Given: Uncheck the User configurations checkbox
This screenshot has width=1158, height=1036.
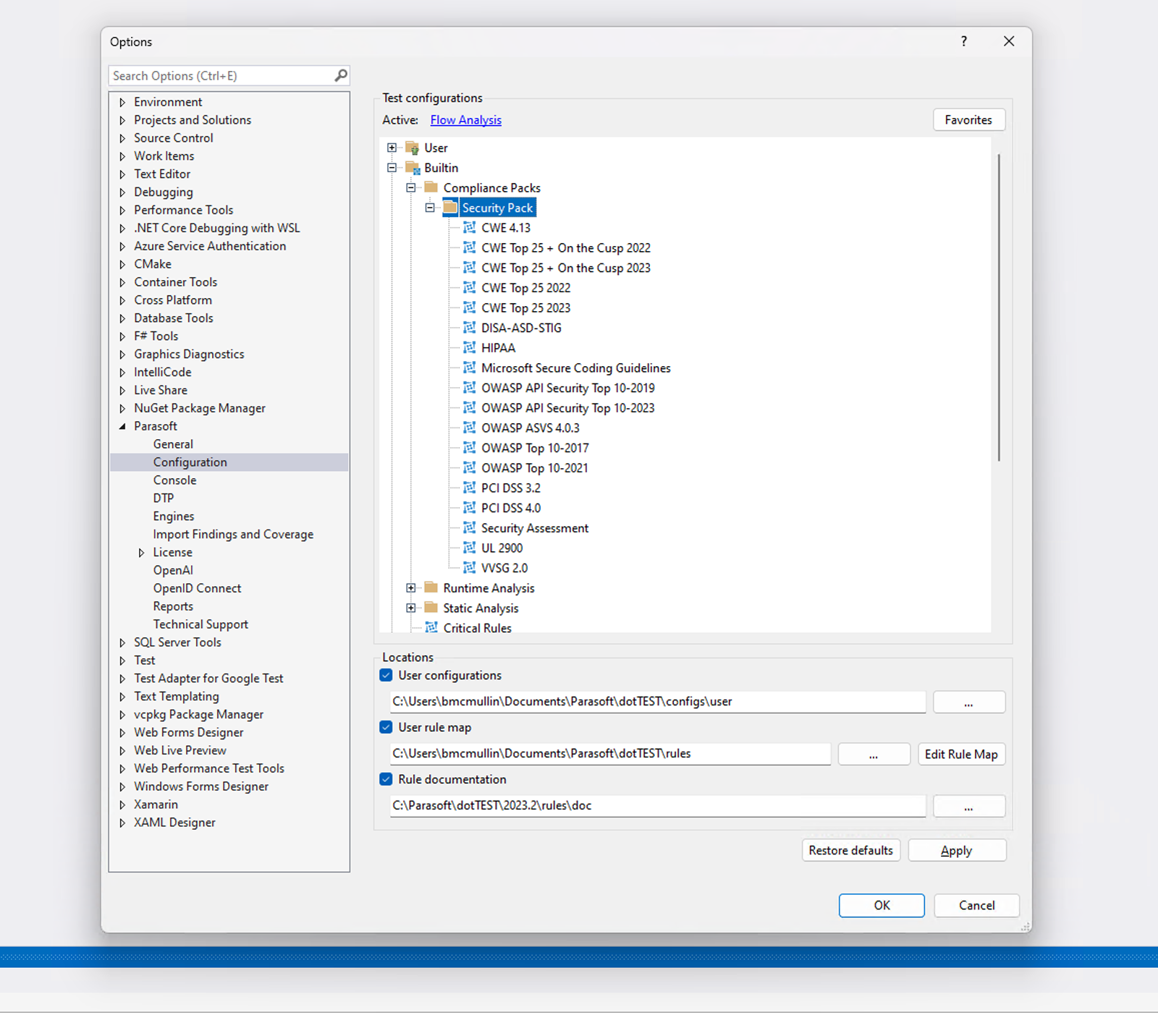Looking at the screenshot, I should [386, 675].
